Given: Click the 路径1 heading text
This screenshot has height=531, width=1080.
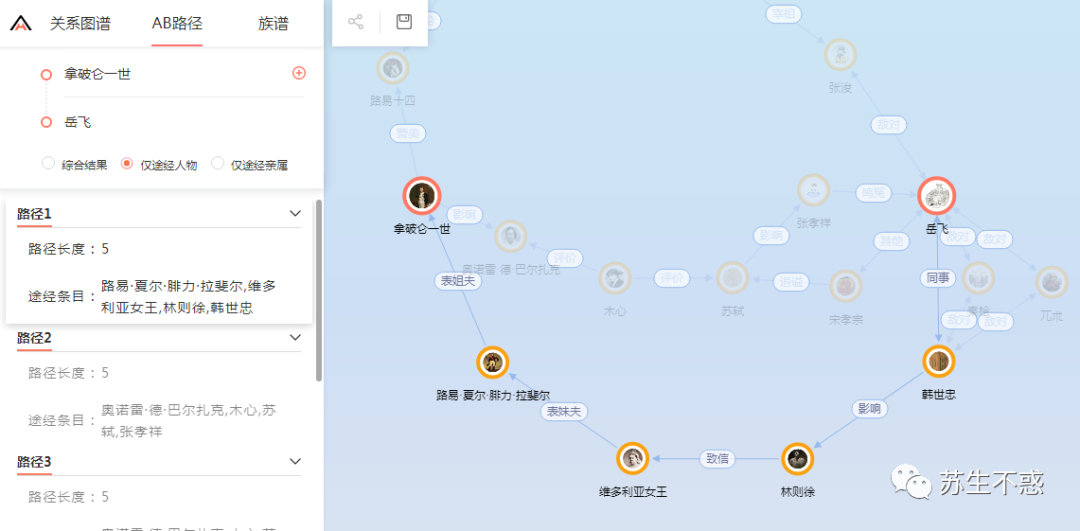Looking at the screenshot, I should click(x=34, y=214).
